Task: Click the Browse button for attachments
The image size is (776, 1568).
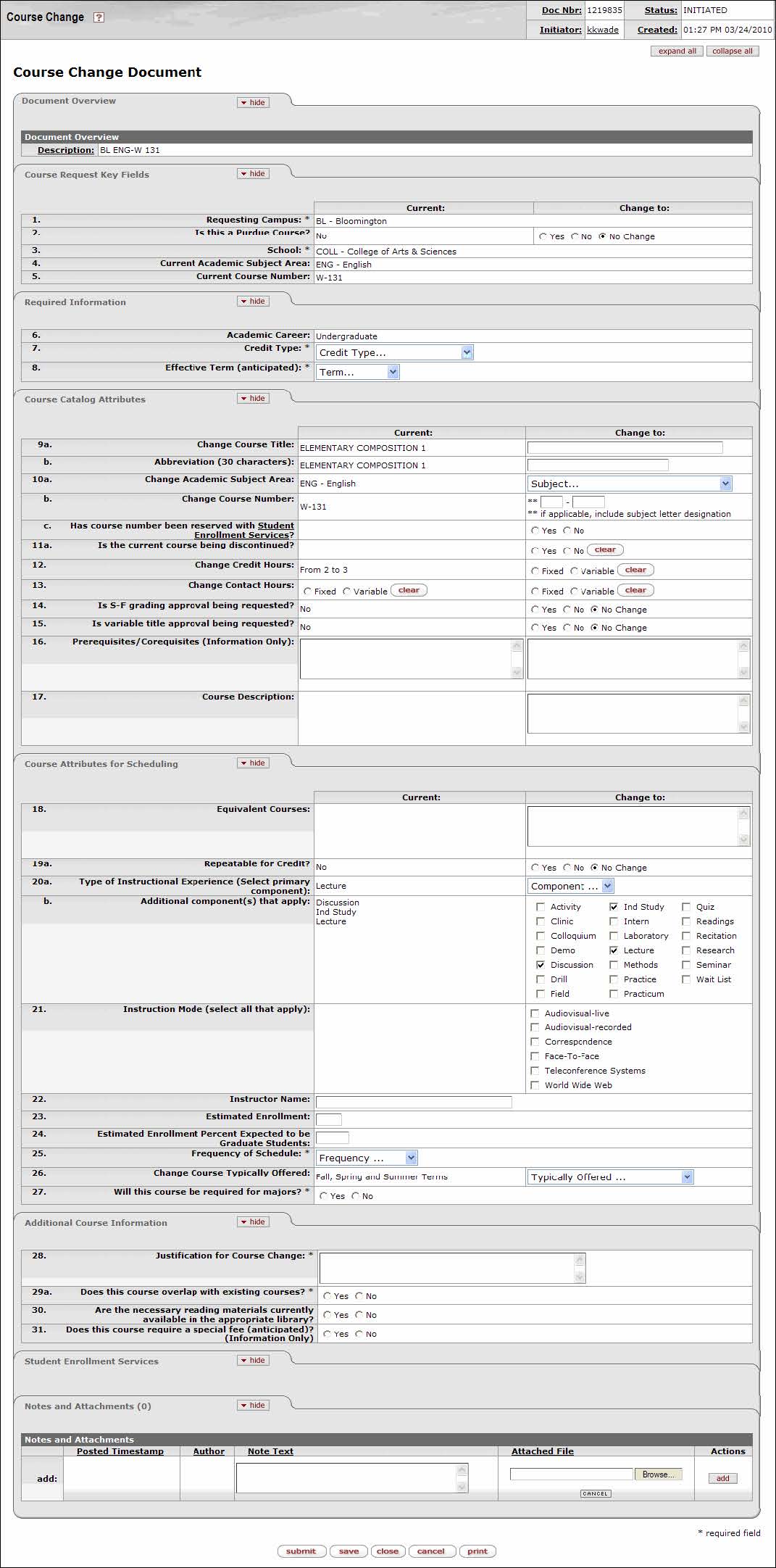Action: 658,1474
